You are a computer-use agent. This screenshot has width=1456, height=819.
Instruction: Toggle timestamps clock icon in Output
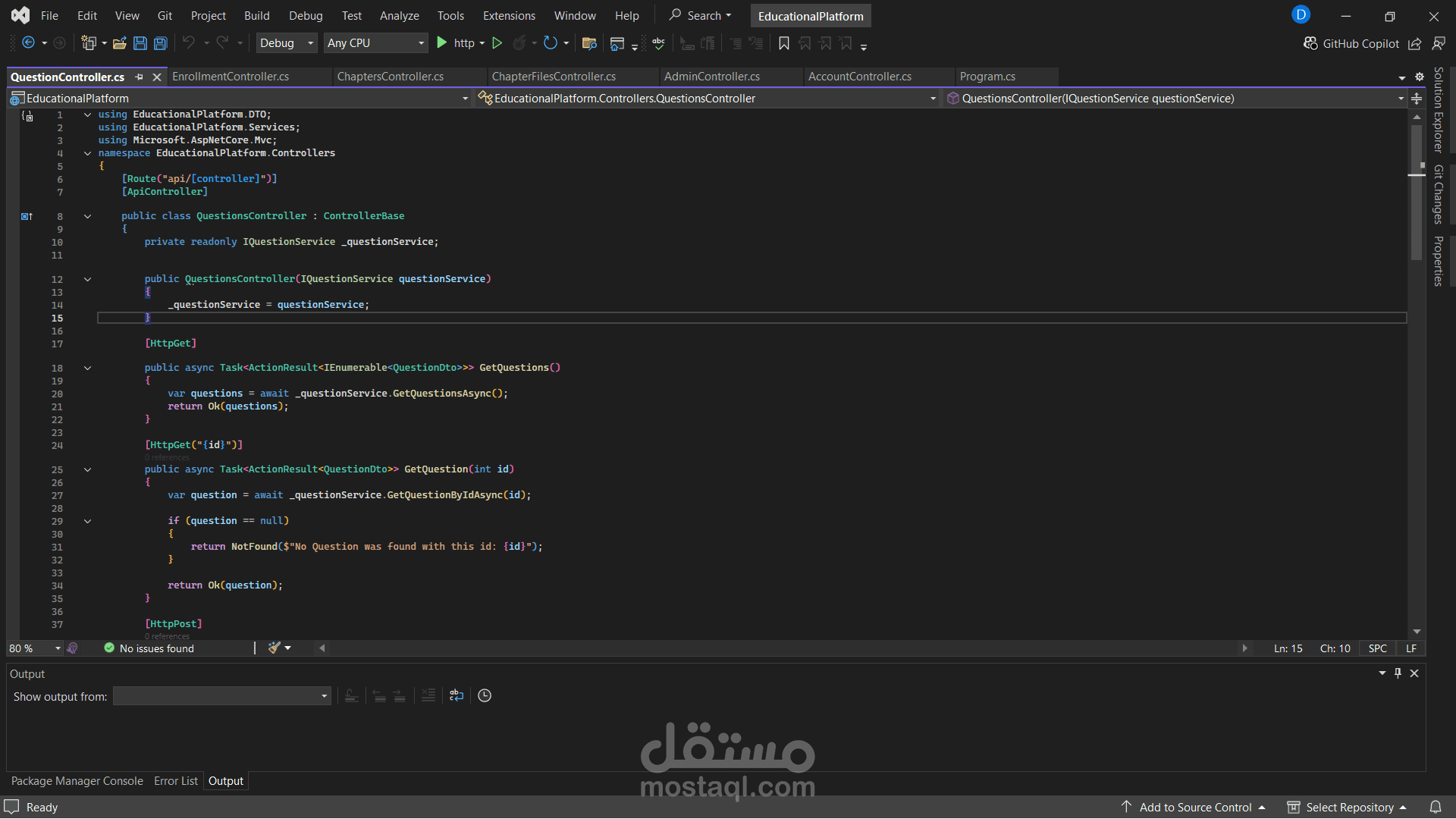(485, 695)
